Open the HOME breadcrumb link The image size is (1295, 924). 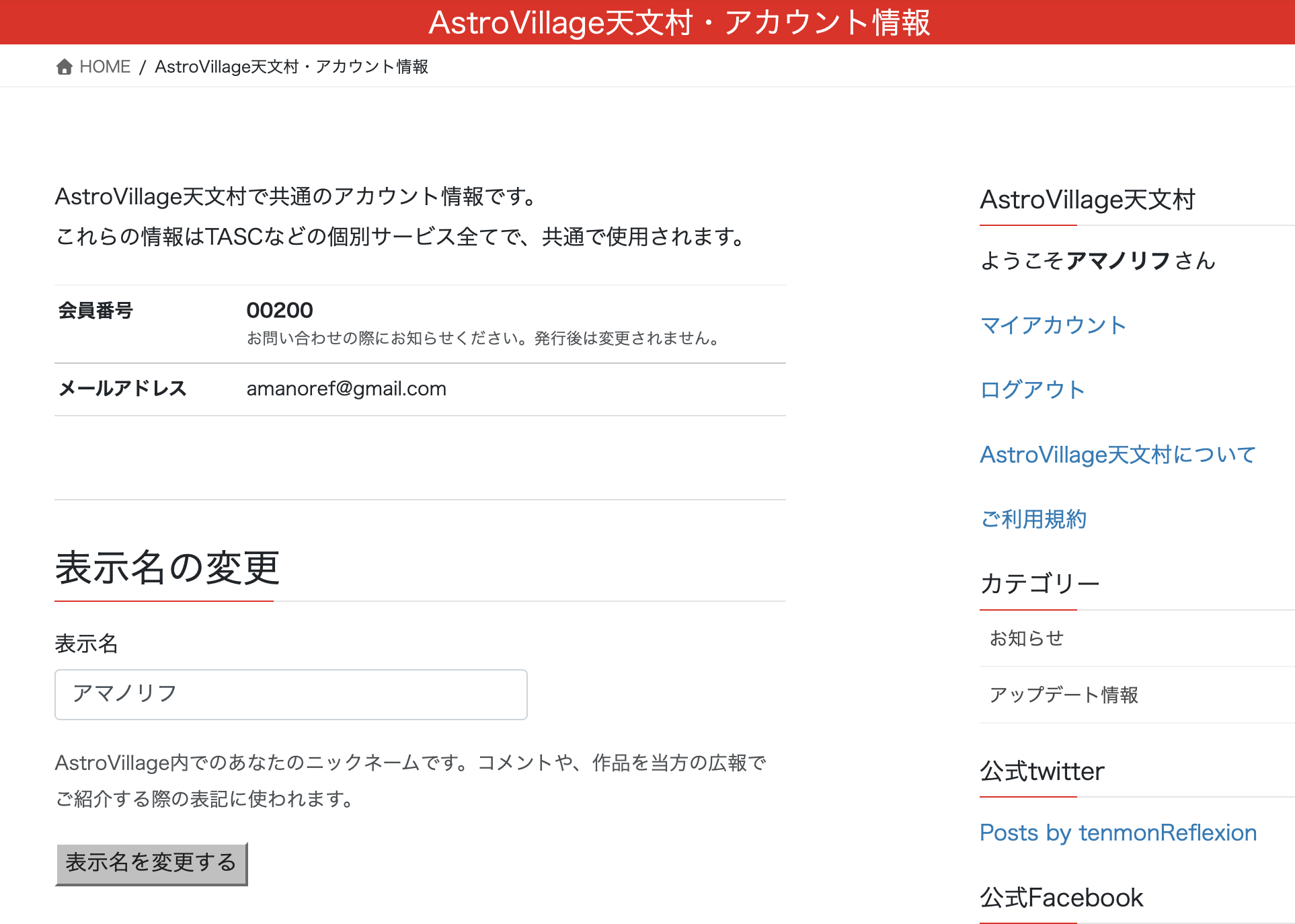[x=105, y=67]
